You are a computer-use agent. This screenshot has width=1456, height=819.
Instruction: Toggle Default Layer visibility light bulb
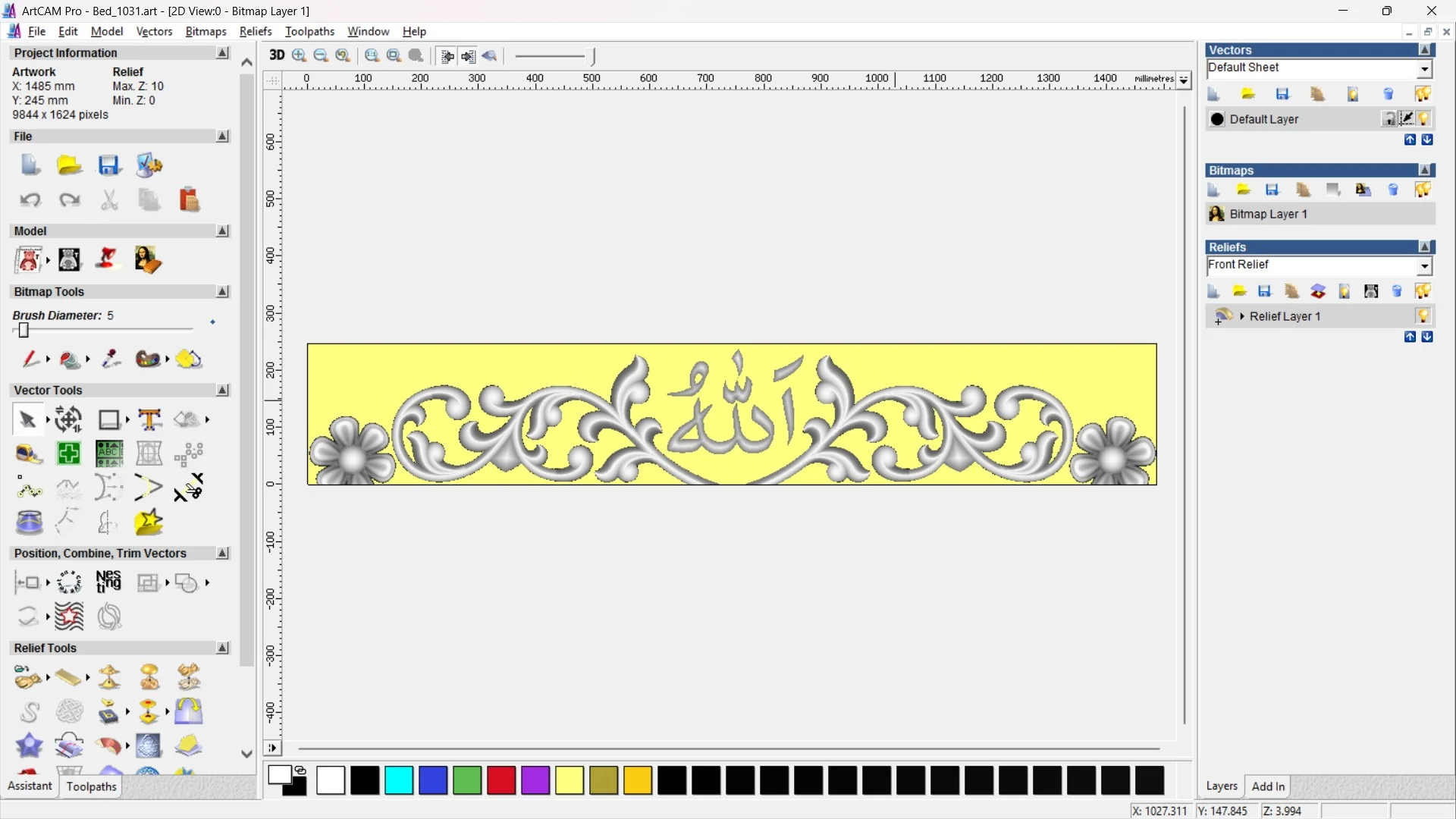[x=1423, y=118]
